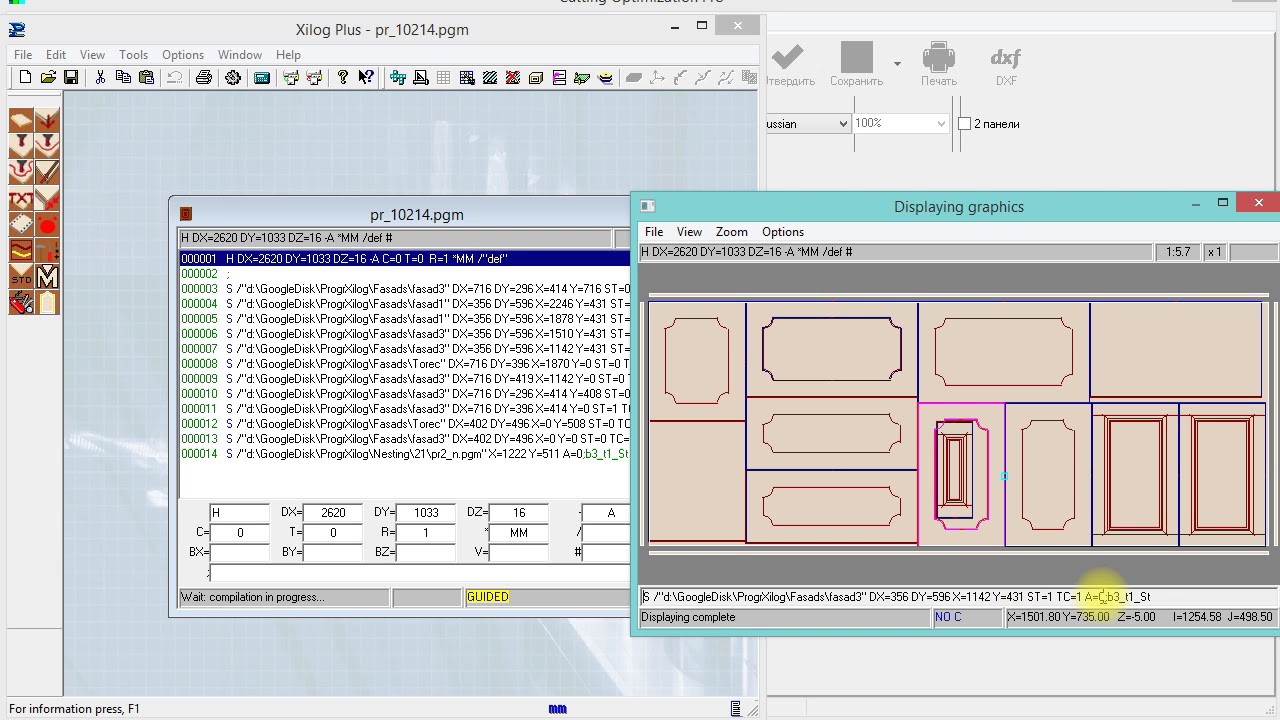Image resolution: width=1280 pixels, height=720 pixels.
Task: Click the GUIDED status indicator
Action: pos(488,597)
